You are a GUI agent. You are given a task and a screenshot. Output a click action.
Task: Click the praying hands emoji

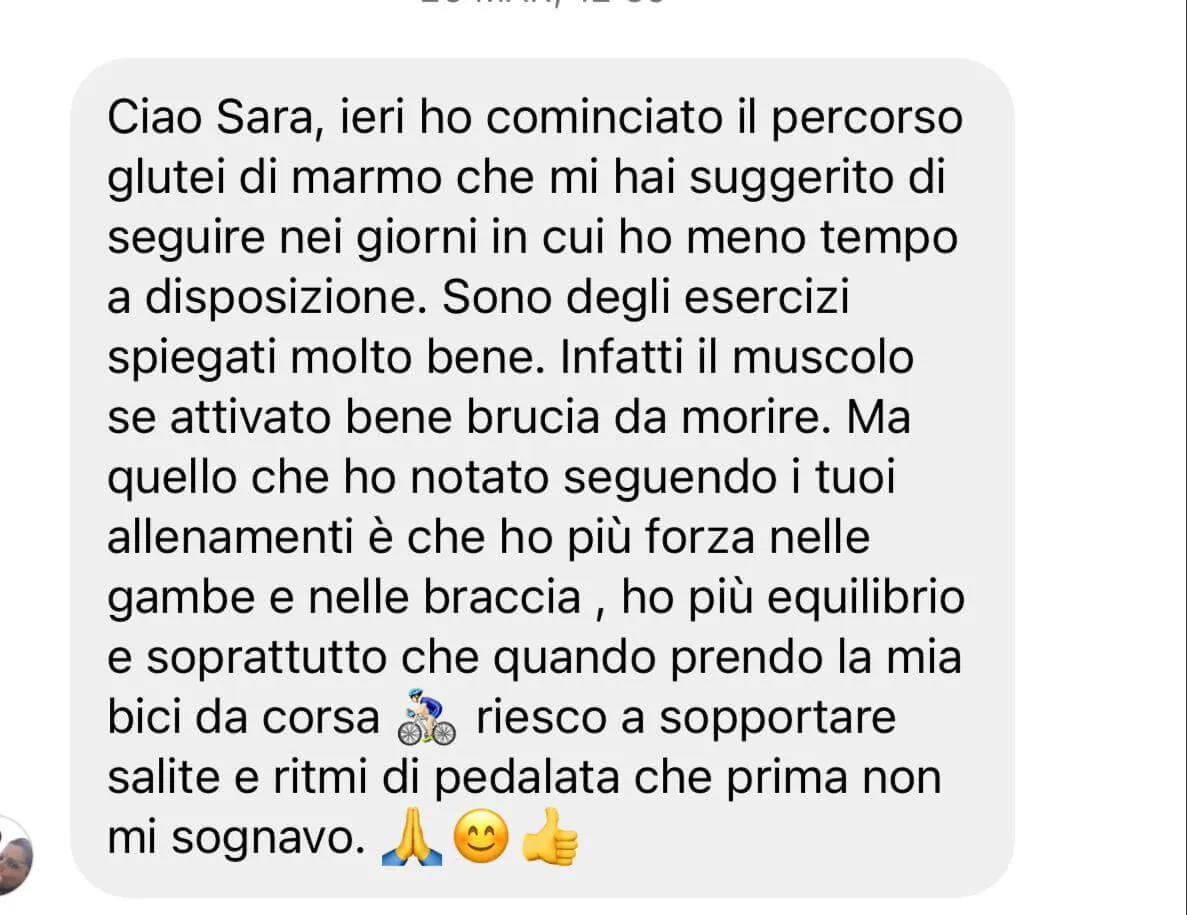(413, 837)
